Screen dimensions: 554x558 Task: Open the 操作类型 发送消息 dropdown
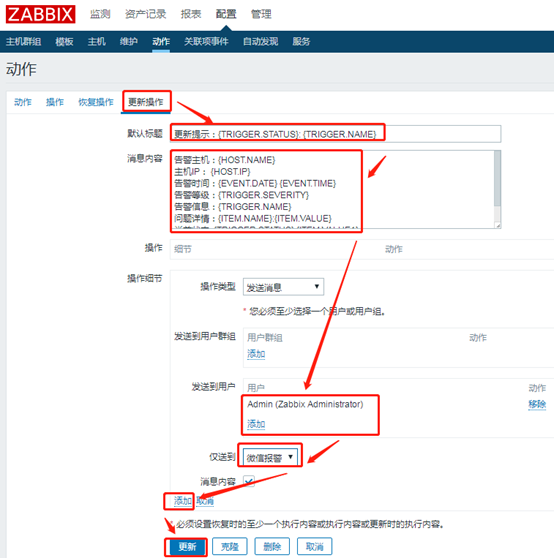tap(283, 287)
